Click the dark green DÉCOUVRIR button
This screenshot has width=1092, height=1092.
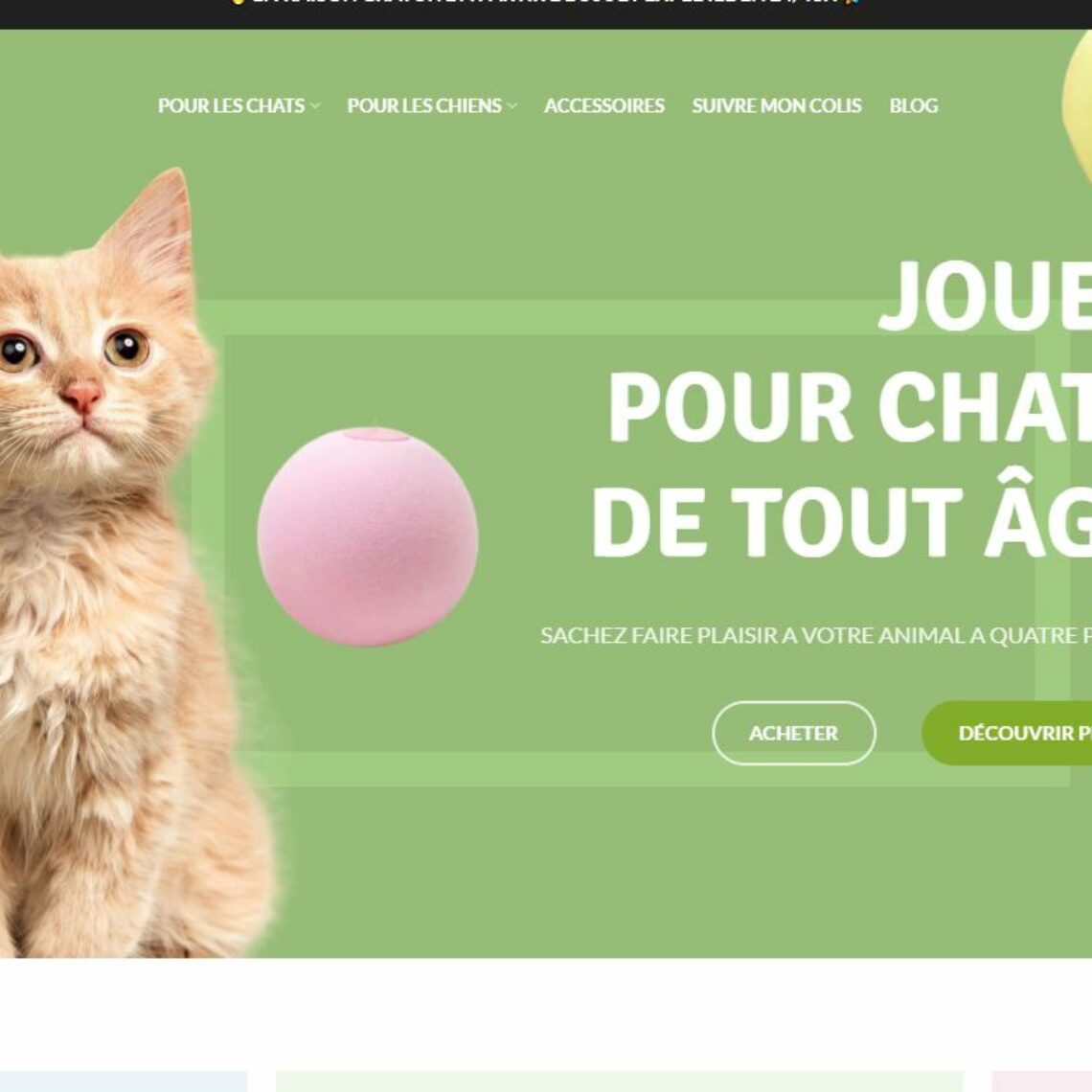pos(1007,733)
